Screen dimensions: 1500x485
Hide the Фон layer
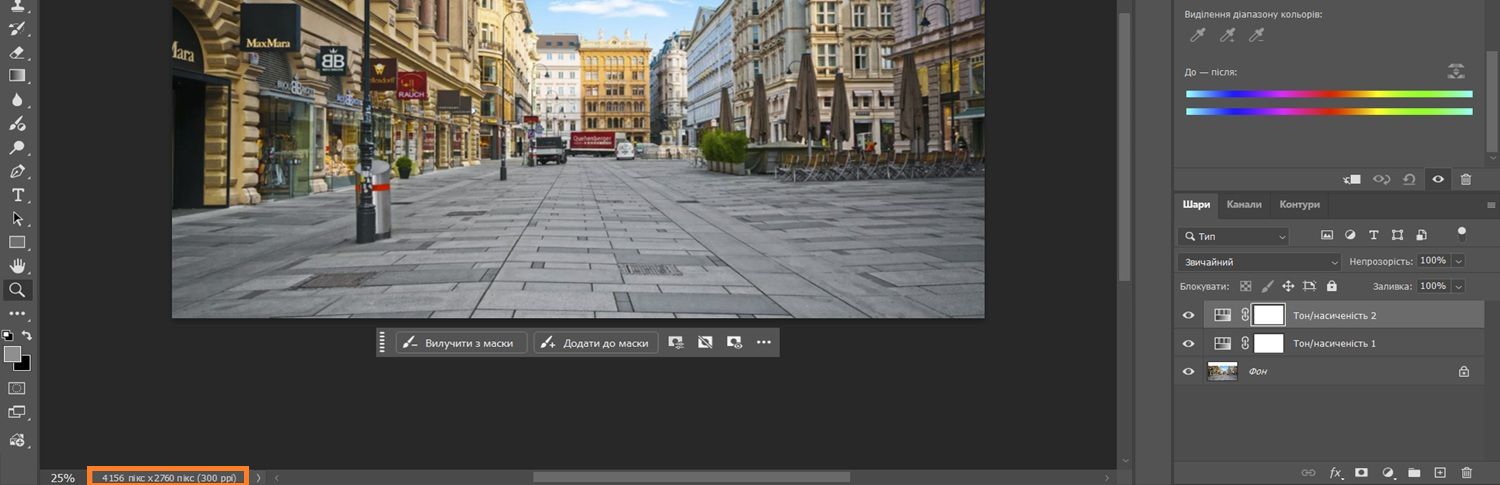pos(1188,371)
